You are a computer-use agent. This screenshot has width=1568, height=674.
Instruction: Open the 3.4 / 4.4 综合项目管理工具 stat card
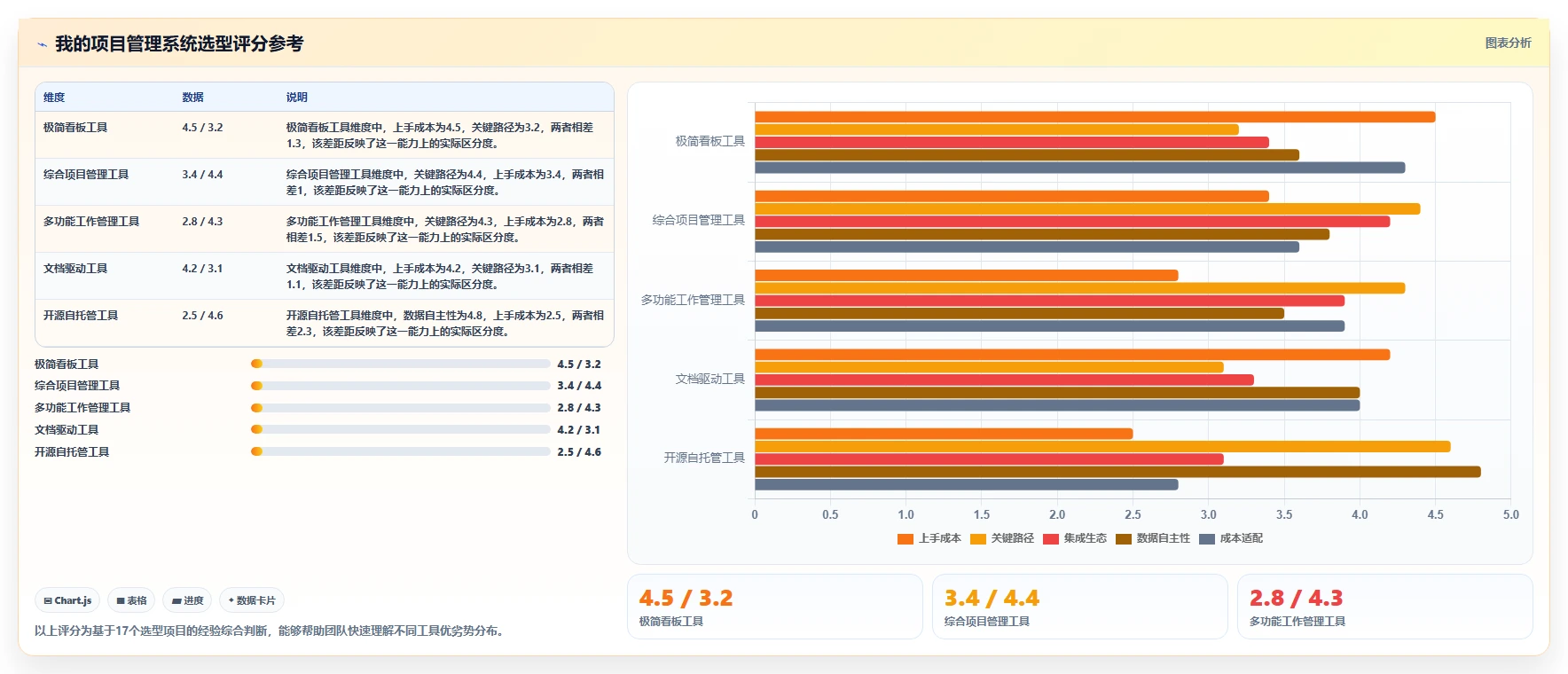[x=1080, y=607]
